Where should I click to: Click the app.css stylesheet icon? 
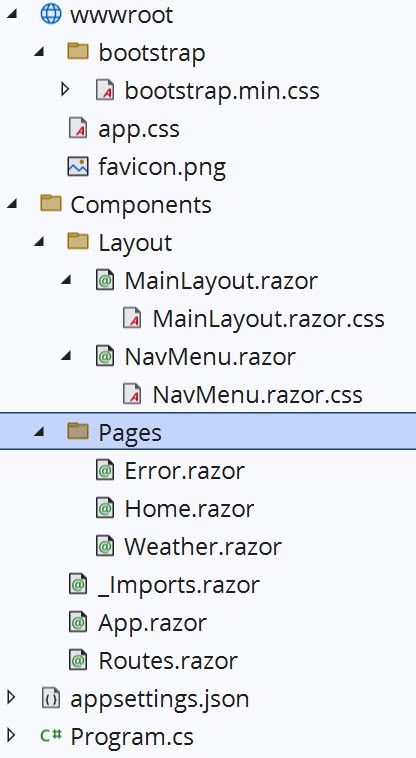click(x=78, y=128)
